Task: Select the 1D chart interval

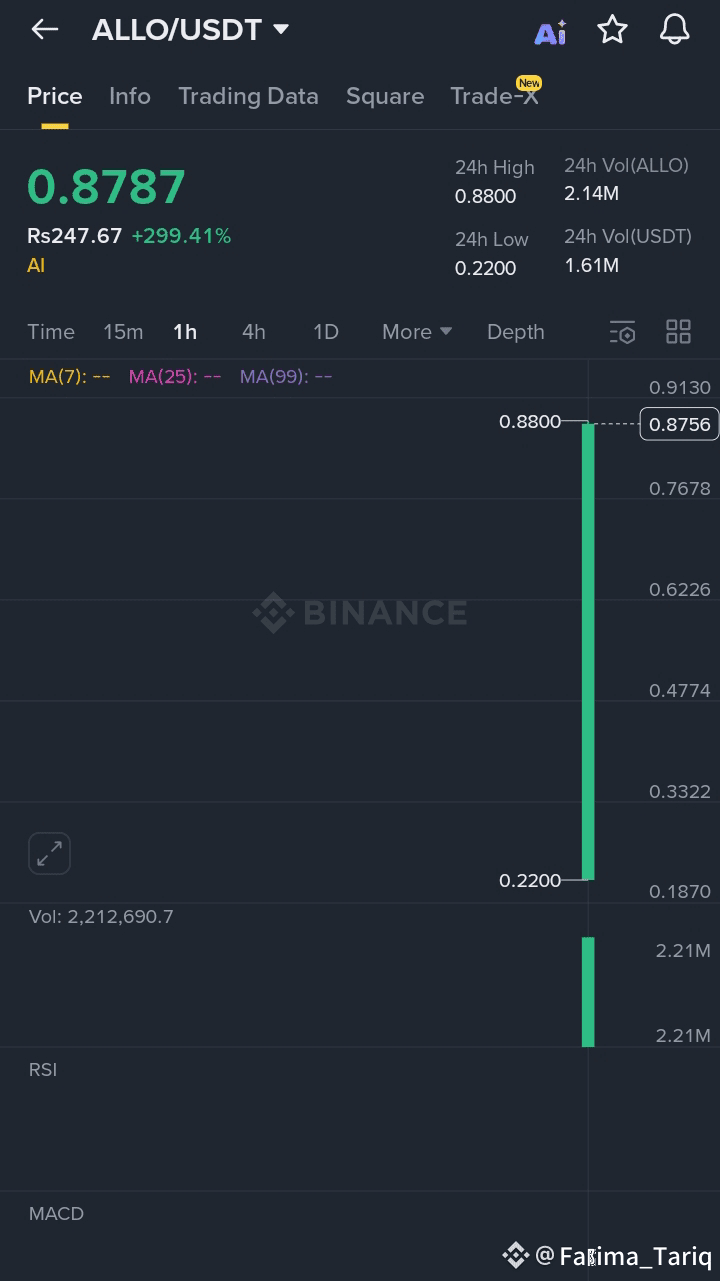Action: tap(326, 332)
